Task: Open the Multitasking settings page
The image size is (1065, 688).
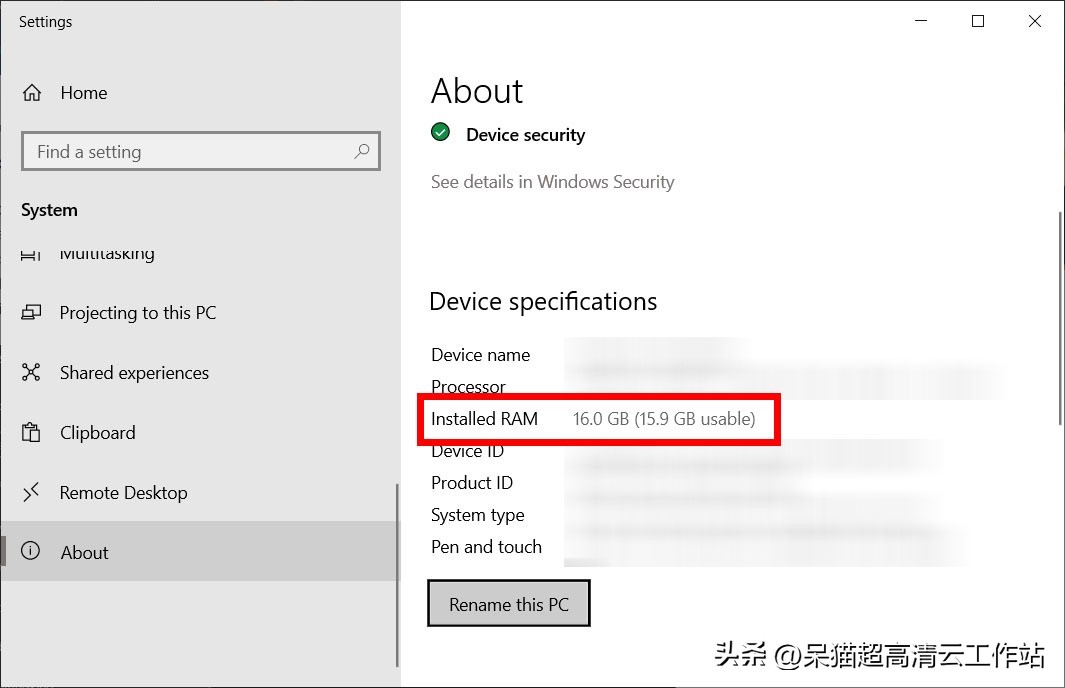Action: click(x=107, y=254)
